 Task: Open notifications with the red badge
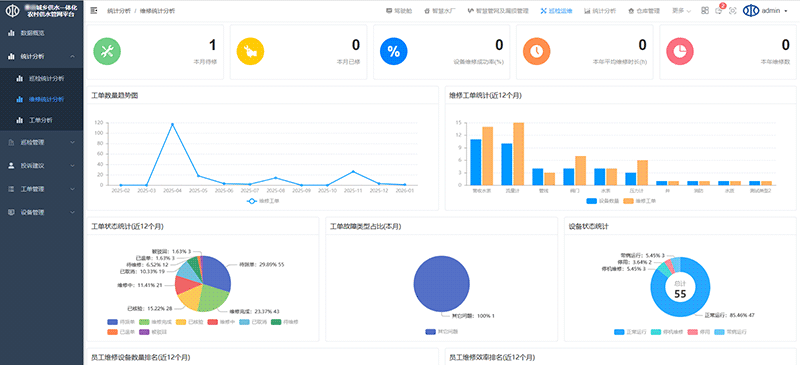pos(719,10)
